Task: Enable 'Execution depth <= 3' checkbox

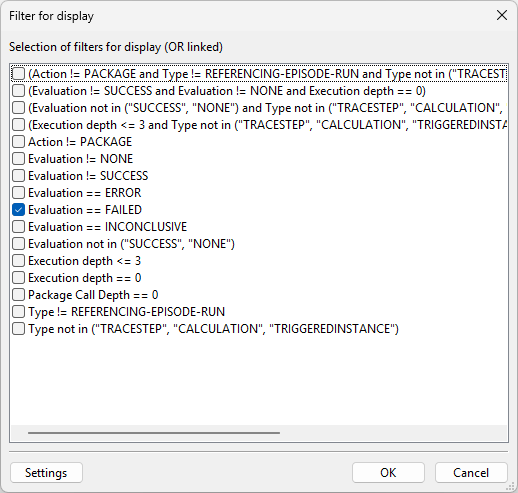Action: pos(18,261)
